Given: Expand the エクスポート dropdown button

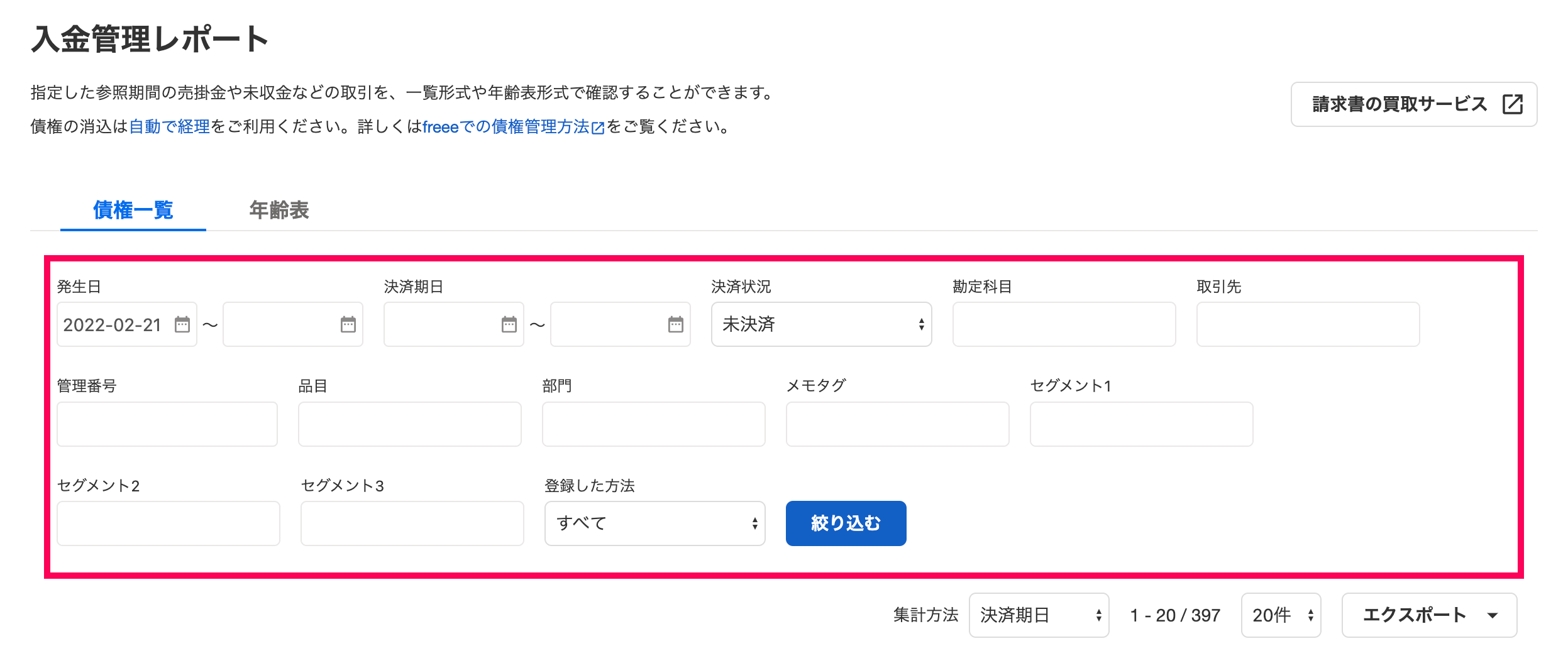Looking at the screenshot, I should tap(1429, 615).
